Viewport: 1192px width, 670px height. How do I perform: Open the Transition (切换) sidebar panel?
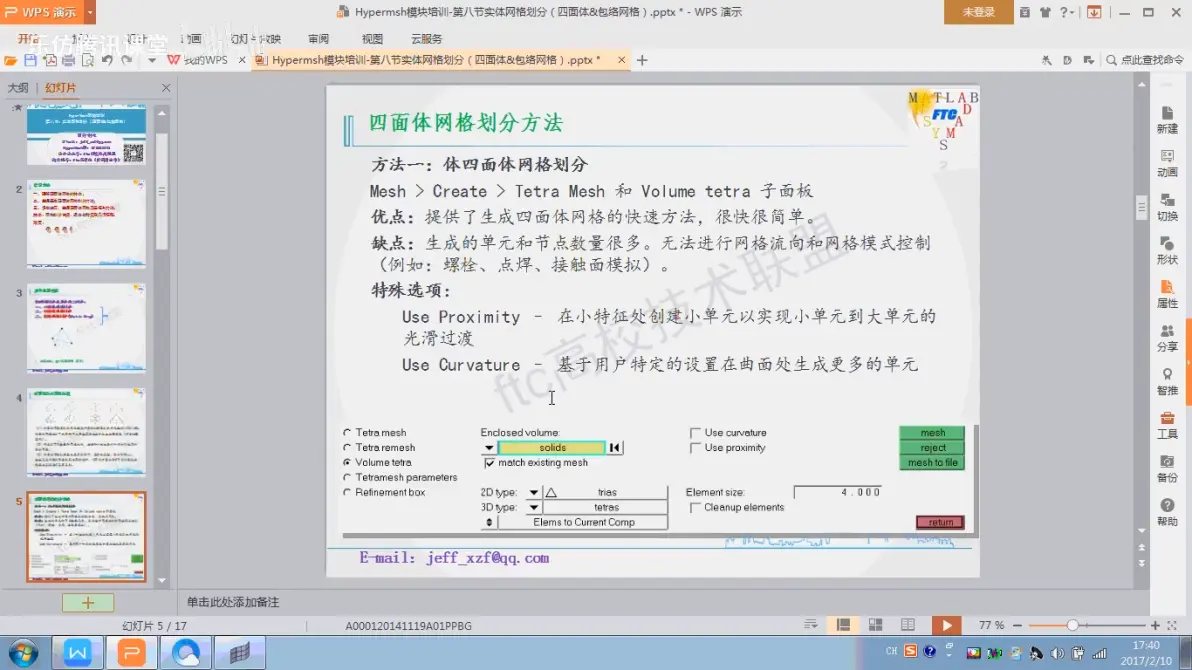click(1167, 207)
